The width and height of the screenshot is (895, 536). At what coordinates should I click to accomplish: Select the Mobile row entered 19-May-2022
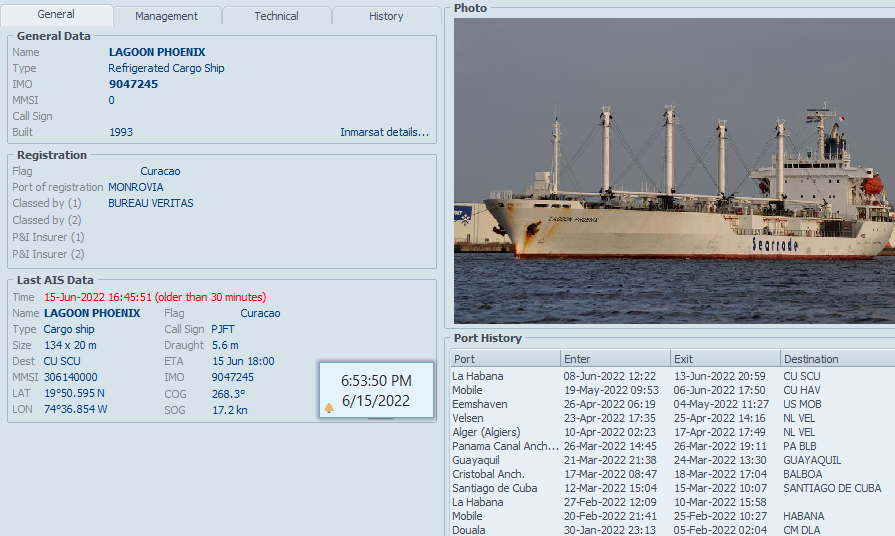[x=672, y=390]
